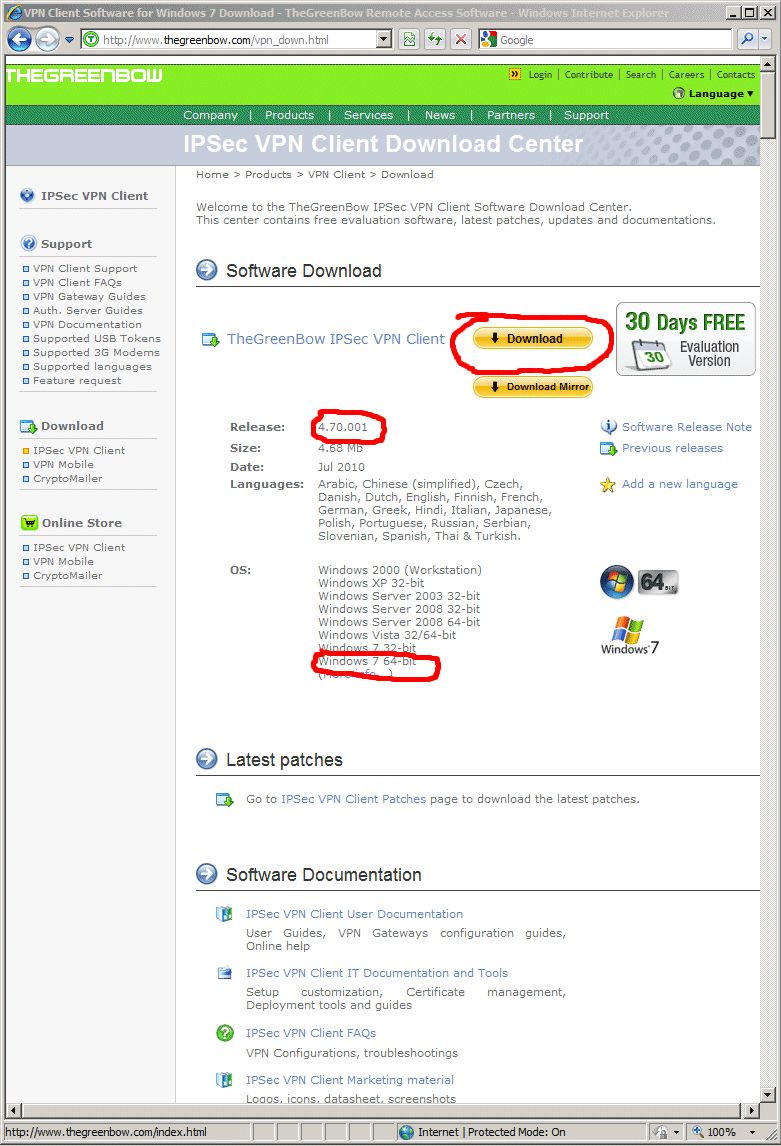Open IPSec VPN Client IT Documentation and Tools
781x1146 pixels.
(377, 973)
